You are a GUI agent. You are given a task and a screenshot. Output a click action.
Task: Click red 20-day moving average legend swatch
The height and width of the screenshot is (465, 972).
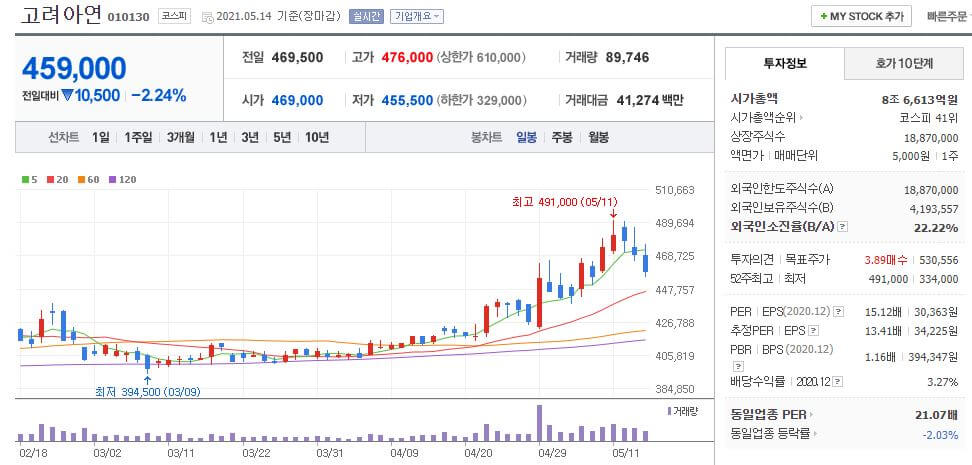[50, 180]
